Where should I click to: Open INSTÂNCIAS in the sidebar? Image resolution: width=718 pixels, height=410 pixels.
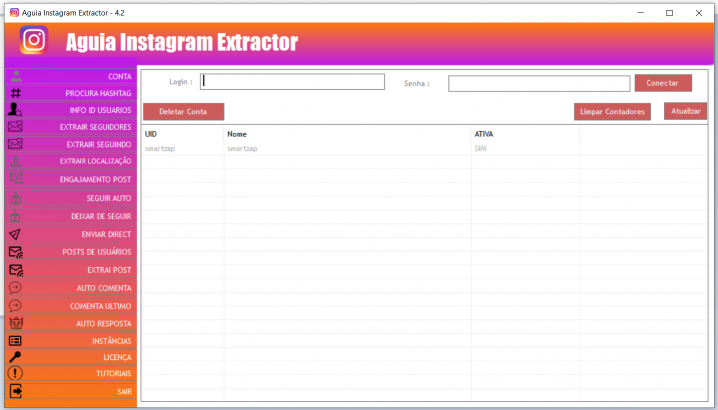pos(71,341)
